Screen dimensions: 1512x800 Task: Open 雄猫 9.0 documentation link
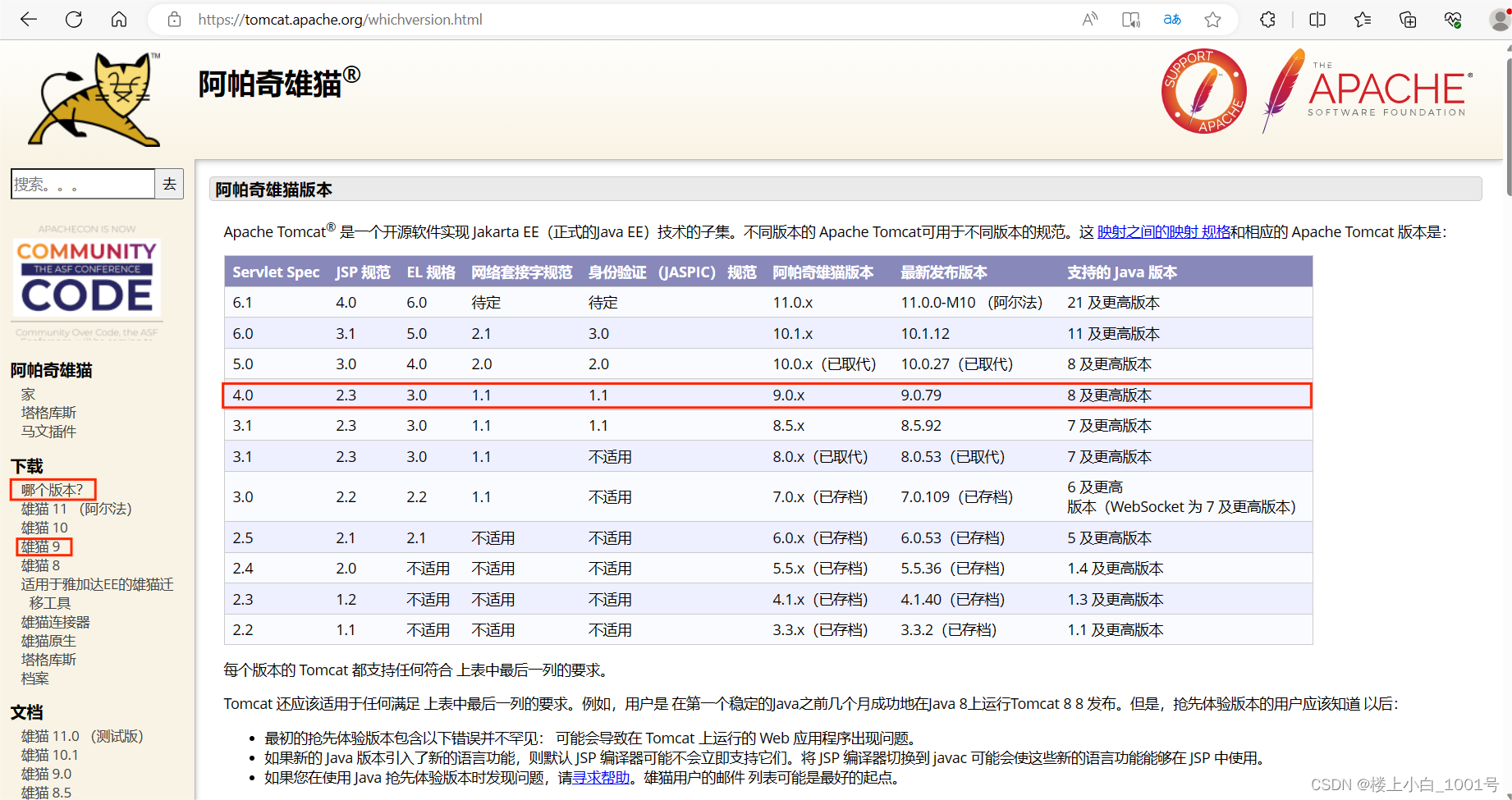coord(47,774)
